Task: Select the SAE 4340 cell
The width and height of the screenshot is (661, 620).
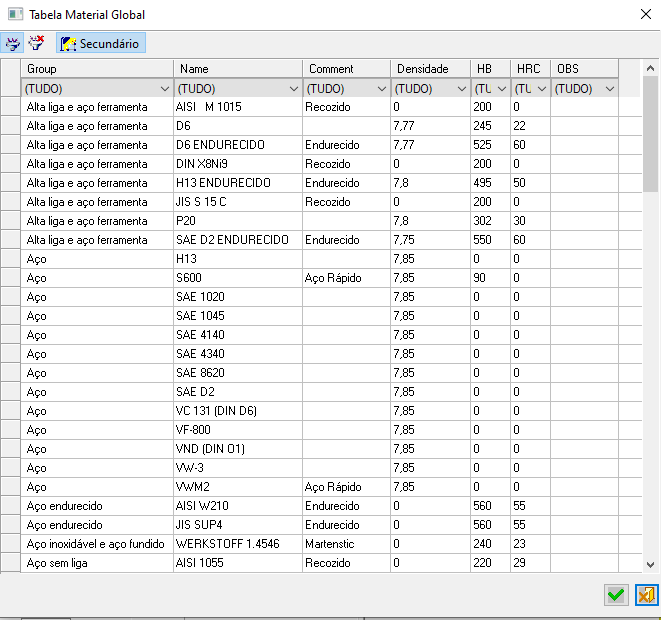Action: click(x=238, y=354)
